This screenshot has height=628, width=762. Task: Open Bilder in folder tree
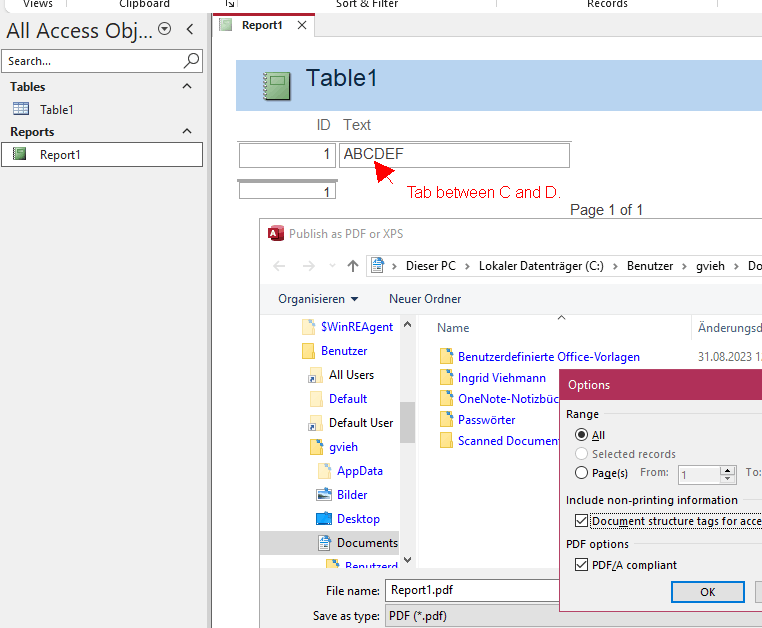tap(342, 495)
